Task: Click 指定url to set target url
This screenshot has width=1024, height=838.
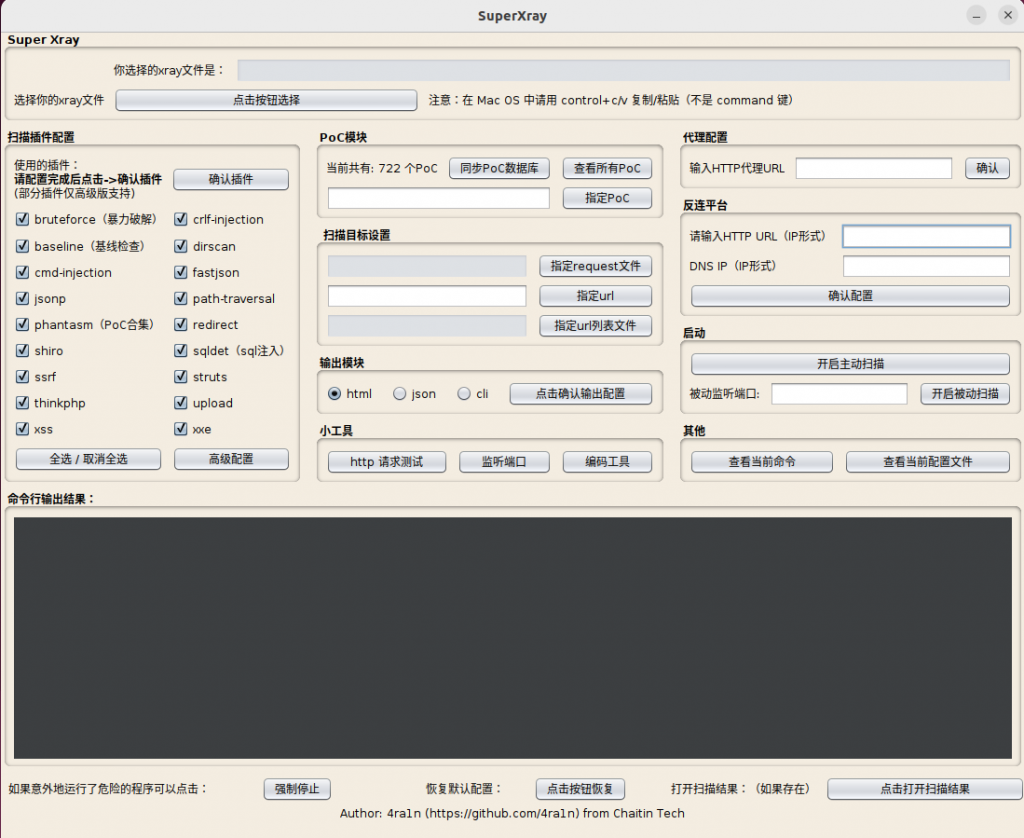Action: tap(596, 296)
